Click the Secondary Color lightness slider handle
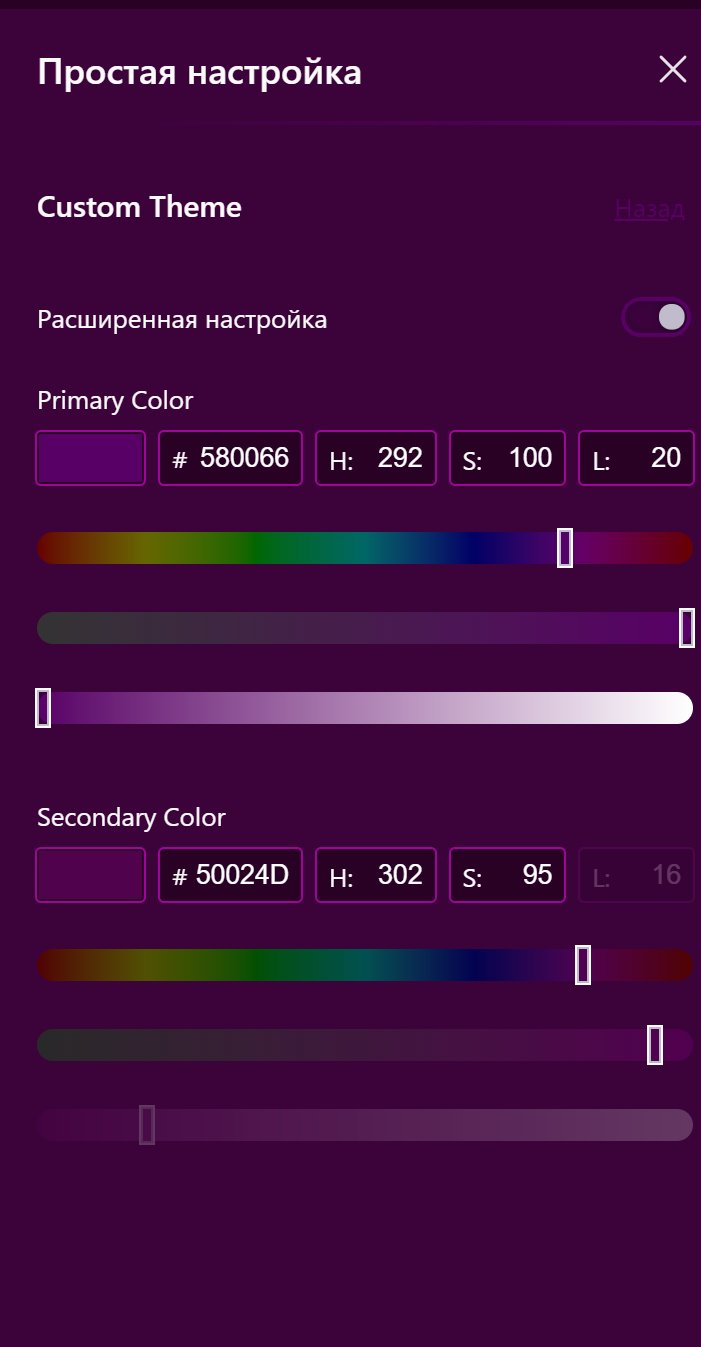The height and width of the screenshot is (1347, 701). point(147,1125)
